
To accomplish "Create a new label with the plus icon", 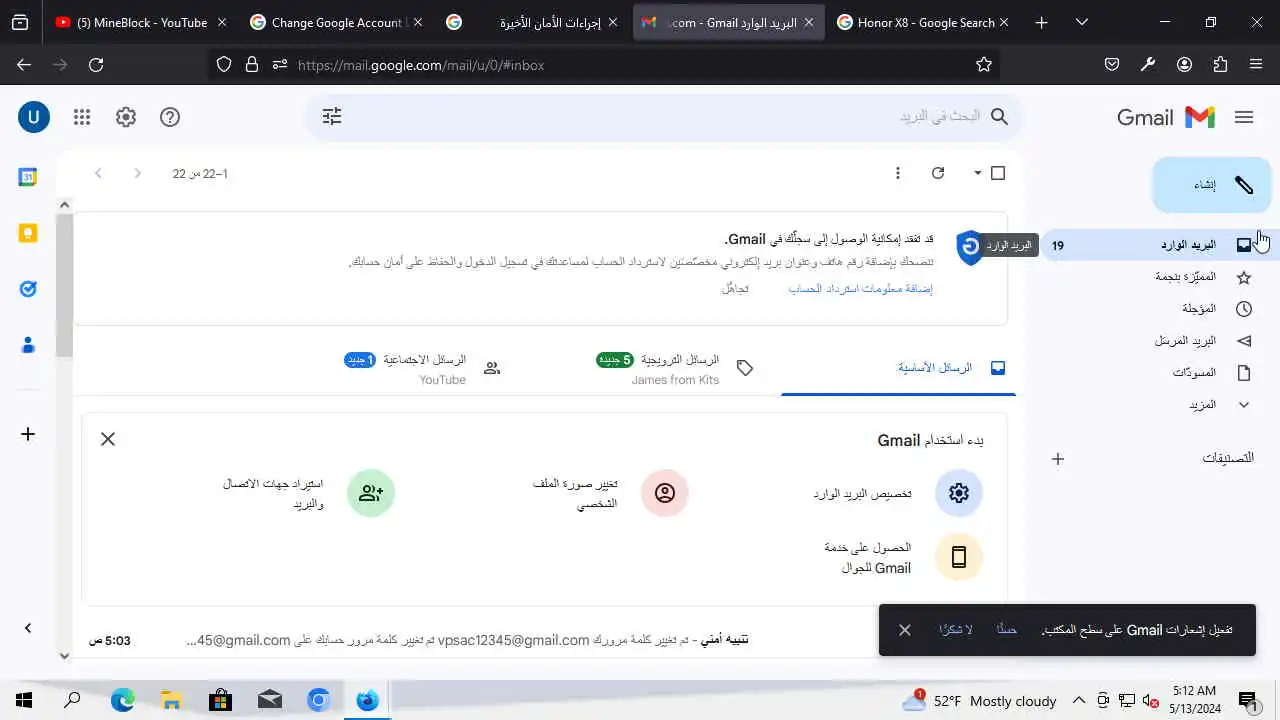I will (1058, 459).
